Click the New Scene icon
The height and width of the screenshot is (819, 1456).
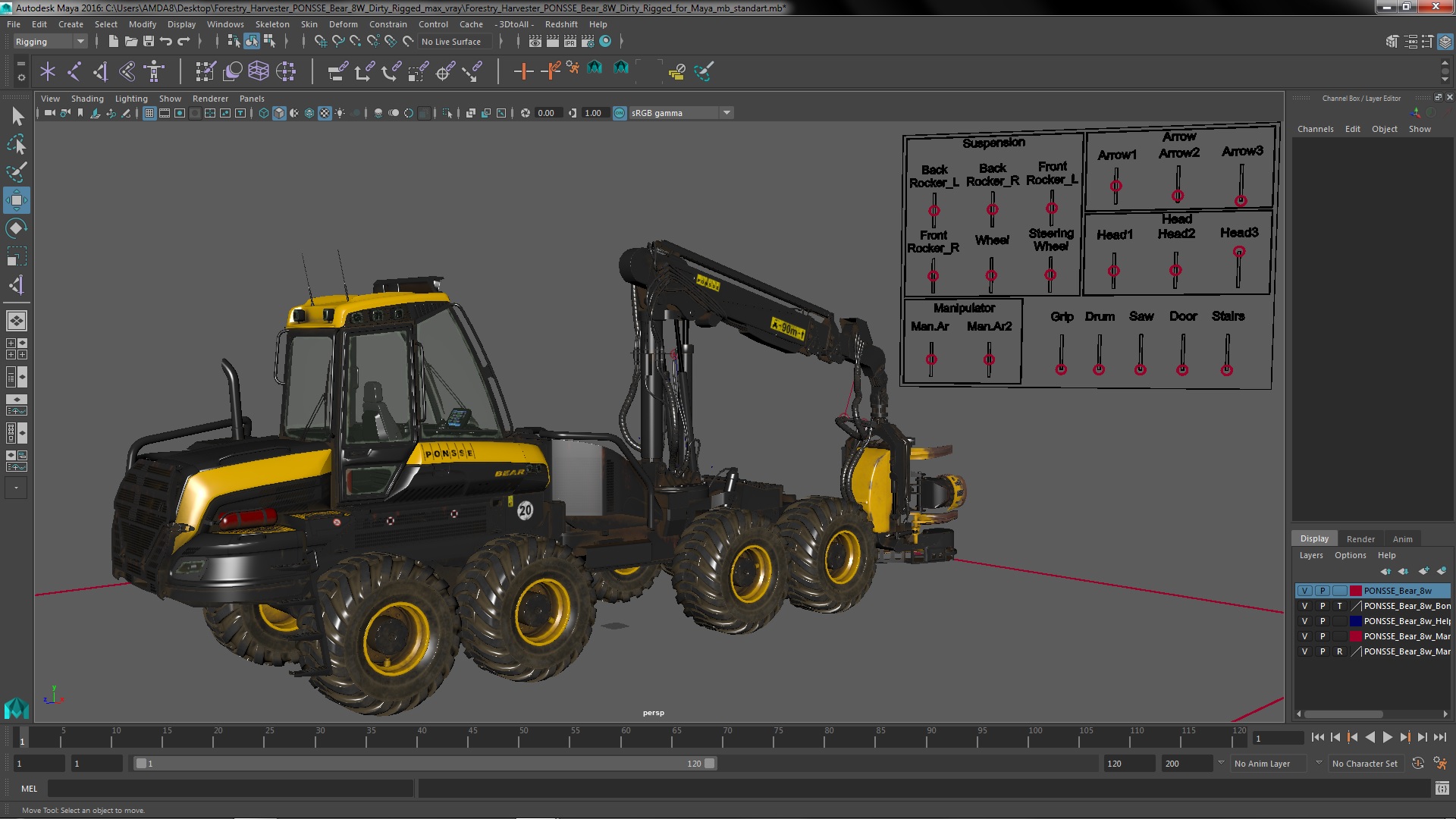point(113,41)
